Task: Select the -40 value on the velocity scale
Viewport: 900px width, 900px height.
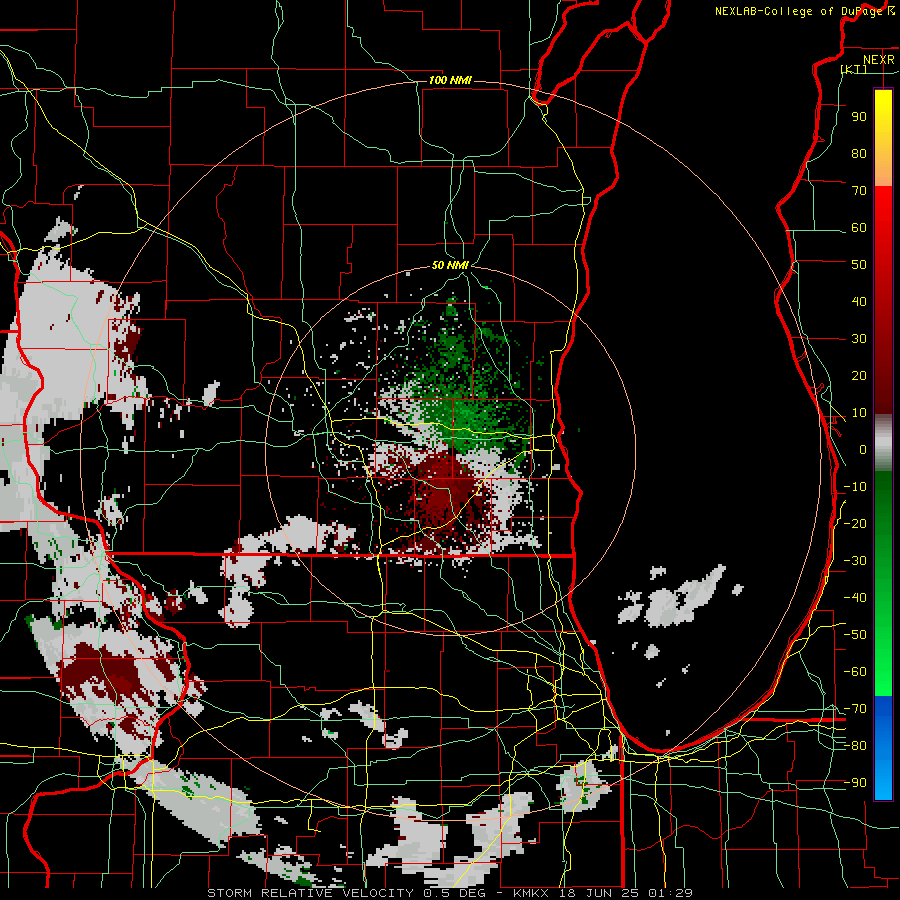Action: point(855,598)
